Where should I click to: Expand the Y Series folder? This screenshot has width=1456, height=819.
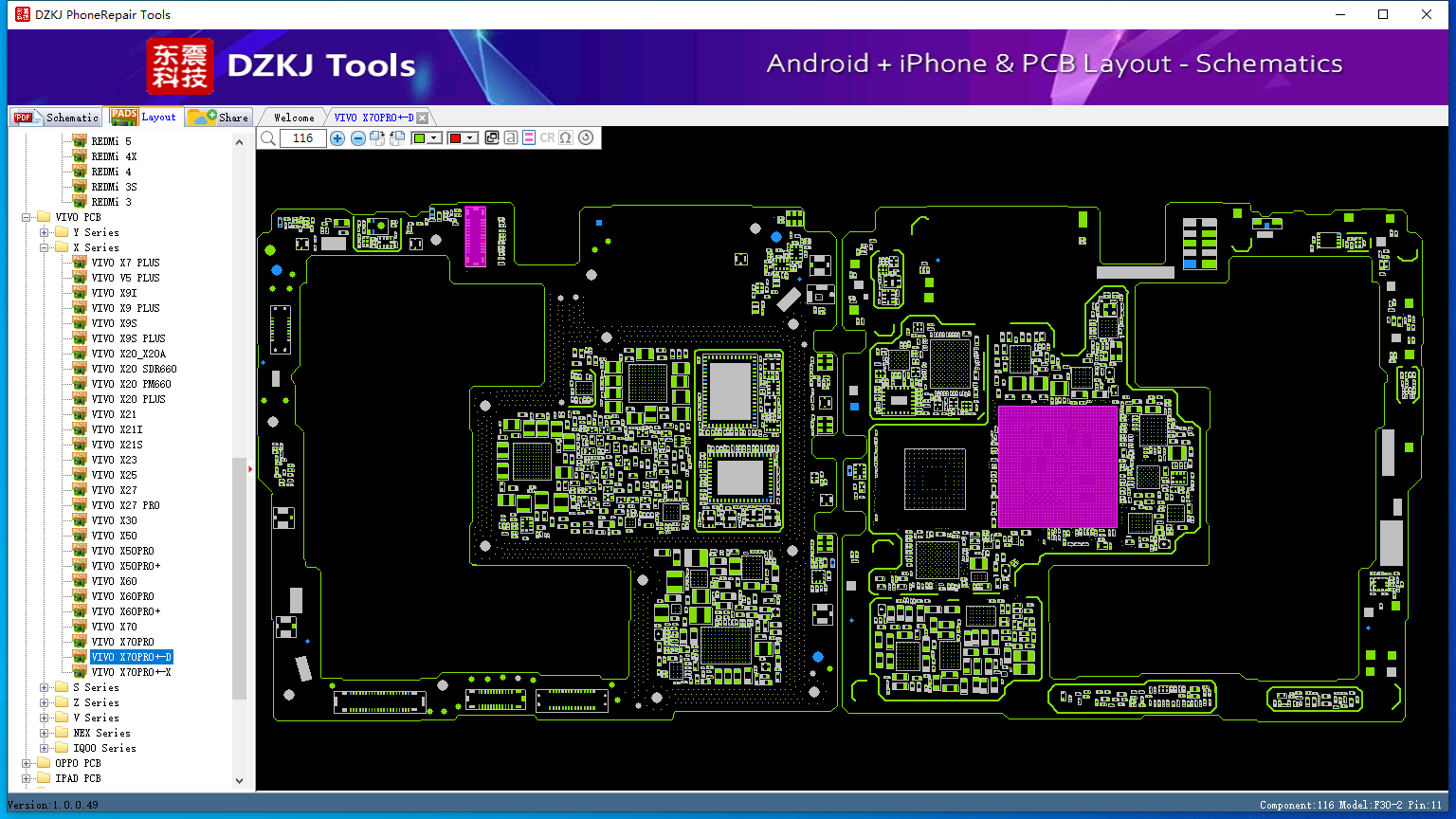click(45, 232)
